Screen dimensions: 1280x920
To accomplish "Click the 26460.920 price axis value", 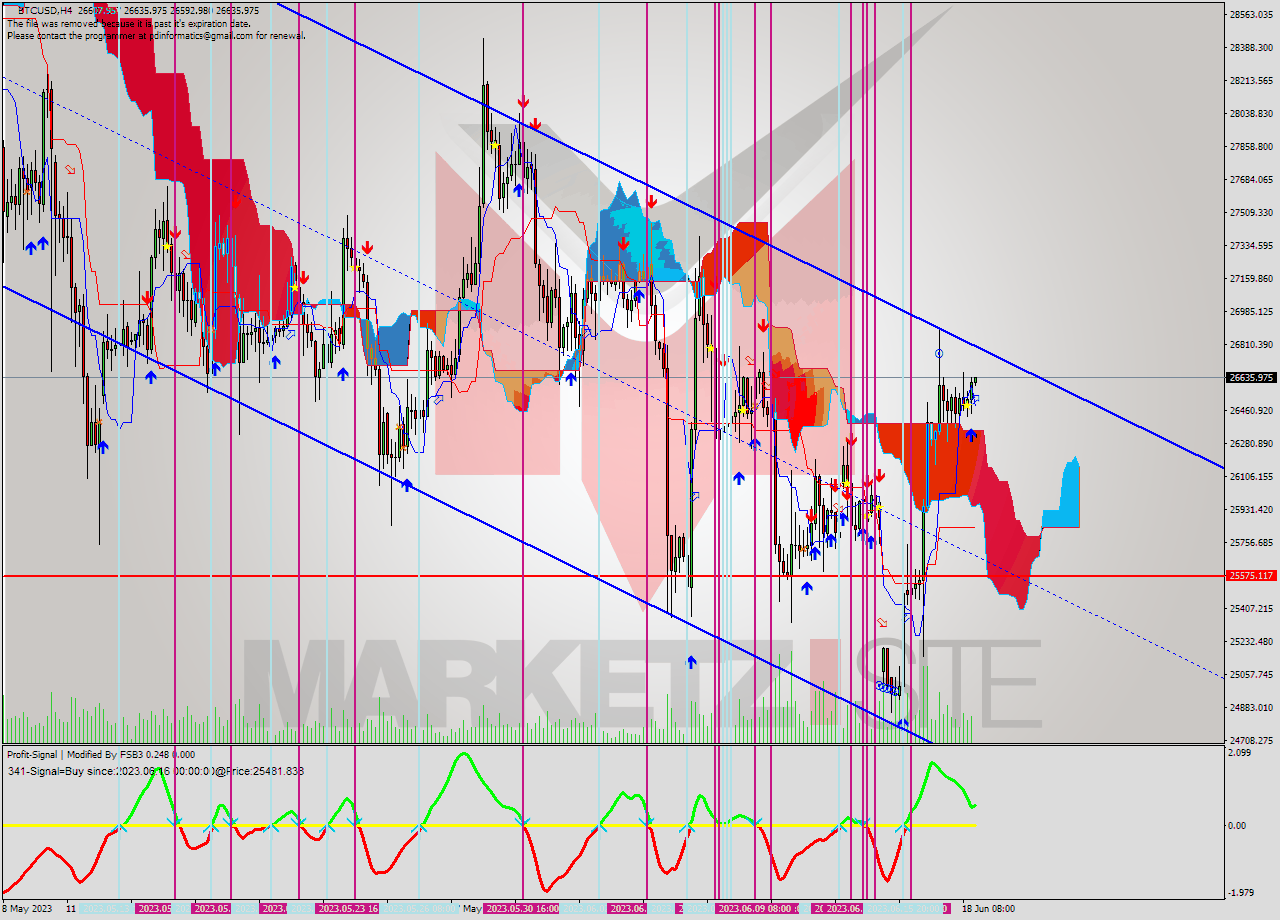I will pyautogui.click(x=1251, y=410).
